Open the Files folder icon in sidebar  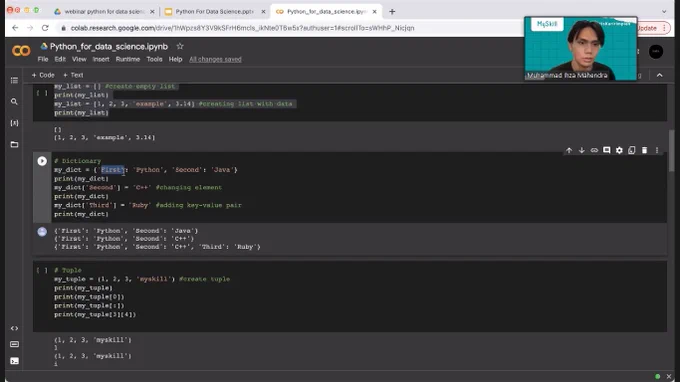(14, 144)
